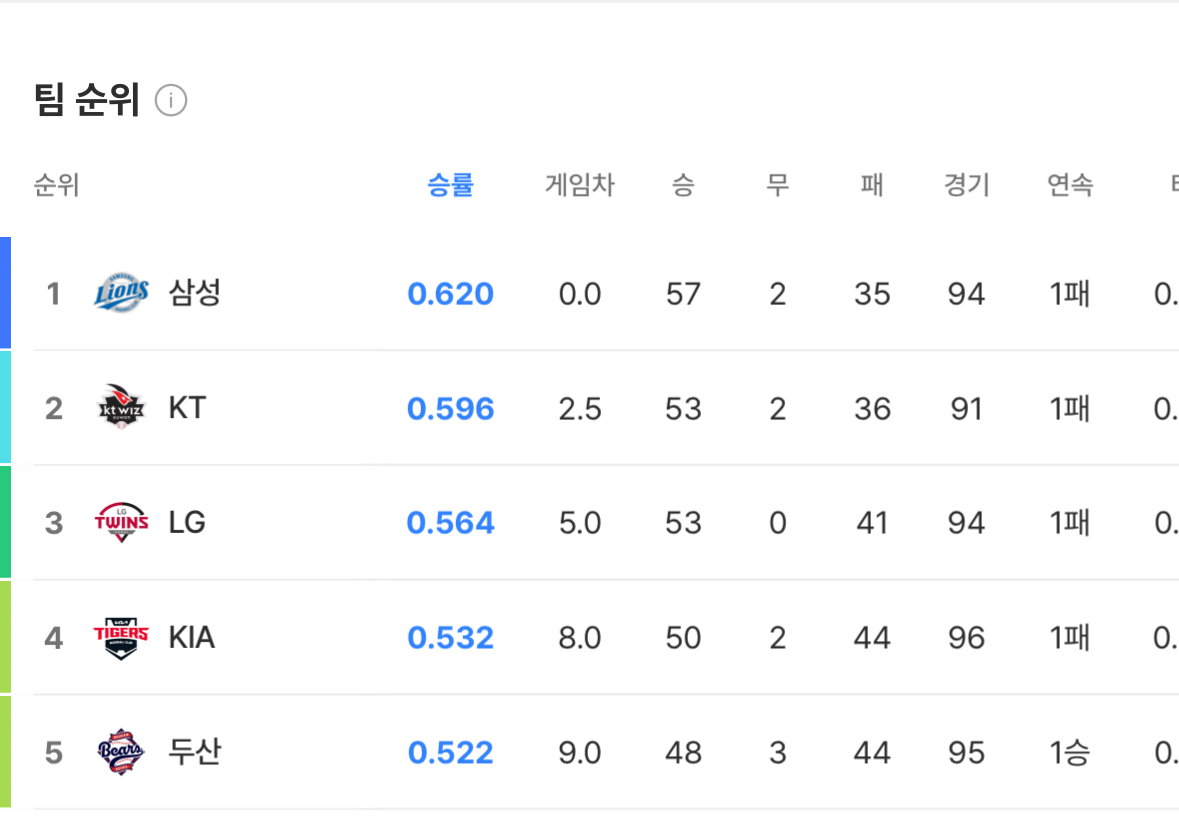Open the LG Twins team logo
This screenshot has width=1179, height=817.
pyautogui.click(x=121, y=522)
